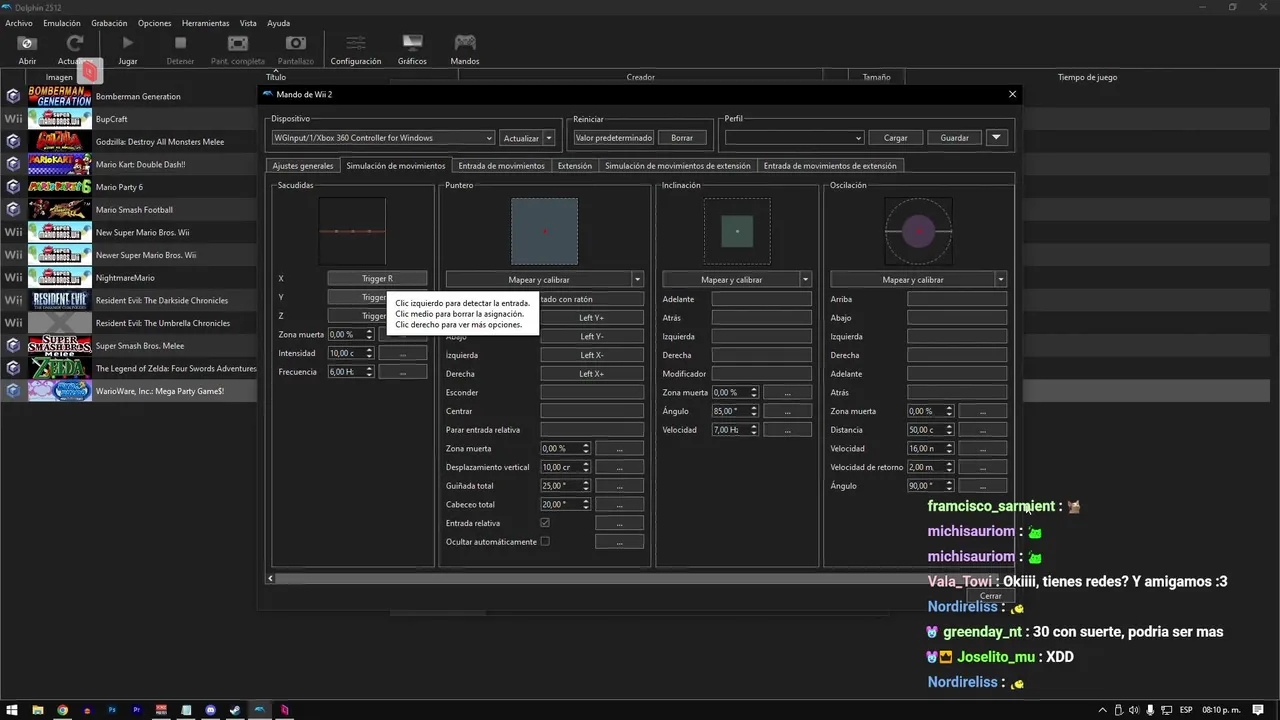Click the Actualizar button
The image size is (1280, 720).
coord(521,138)
